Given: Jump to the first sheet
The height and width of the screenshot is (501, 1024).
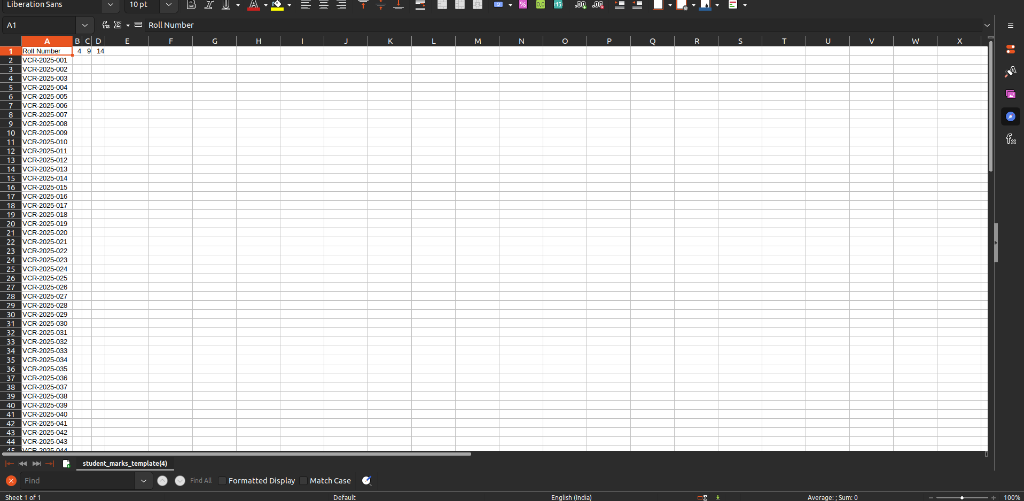Looking at the screenshot, I should point(9,463).
